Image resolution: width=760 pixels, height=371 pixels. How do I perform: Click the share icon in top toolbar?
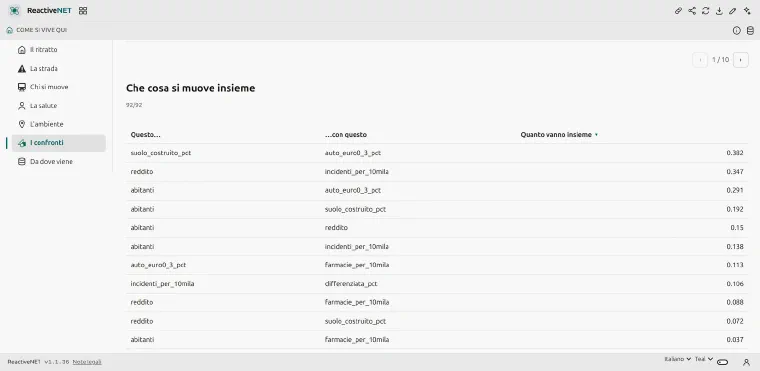692,11
